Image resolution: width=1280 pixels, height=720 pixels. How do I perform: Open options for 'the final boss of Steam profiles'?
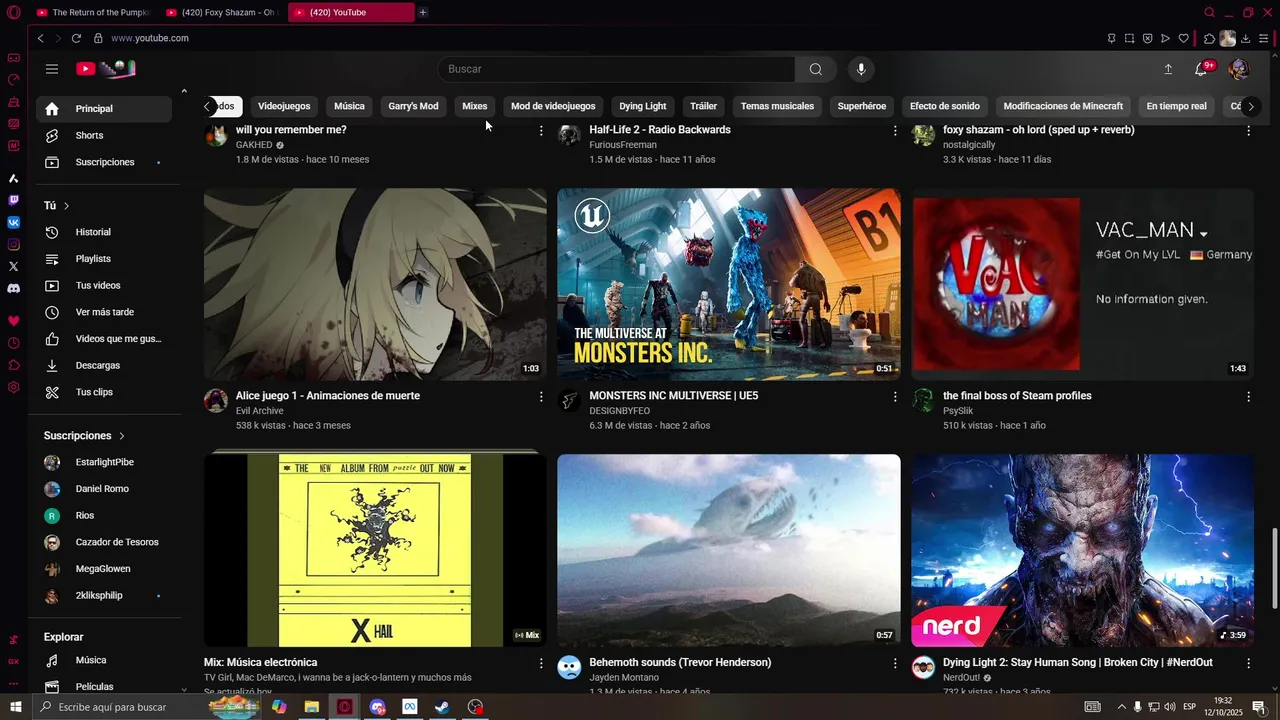1248,397
